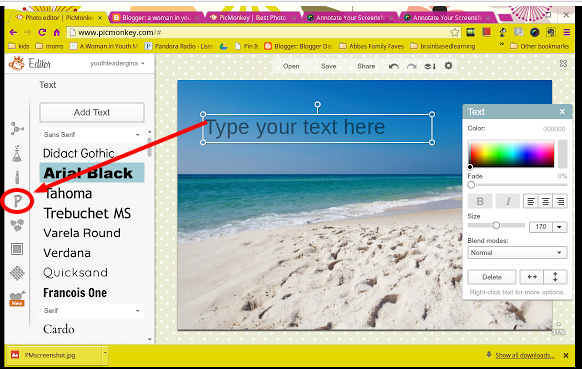Go to browser home page icon
This screenshot has width=582, height=369.
(x=56, y=32)
